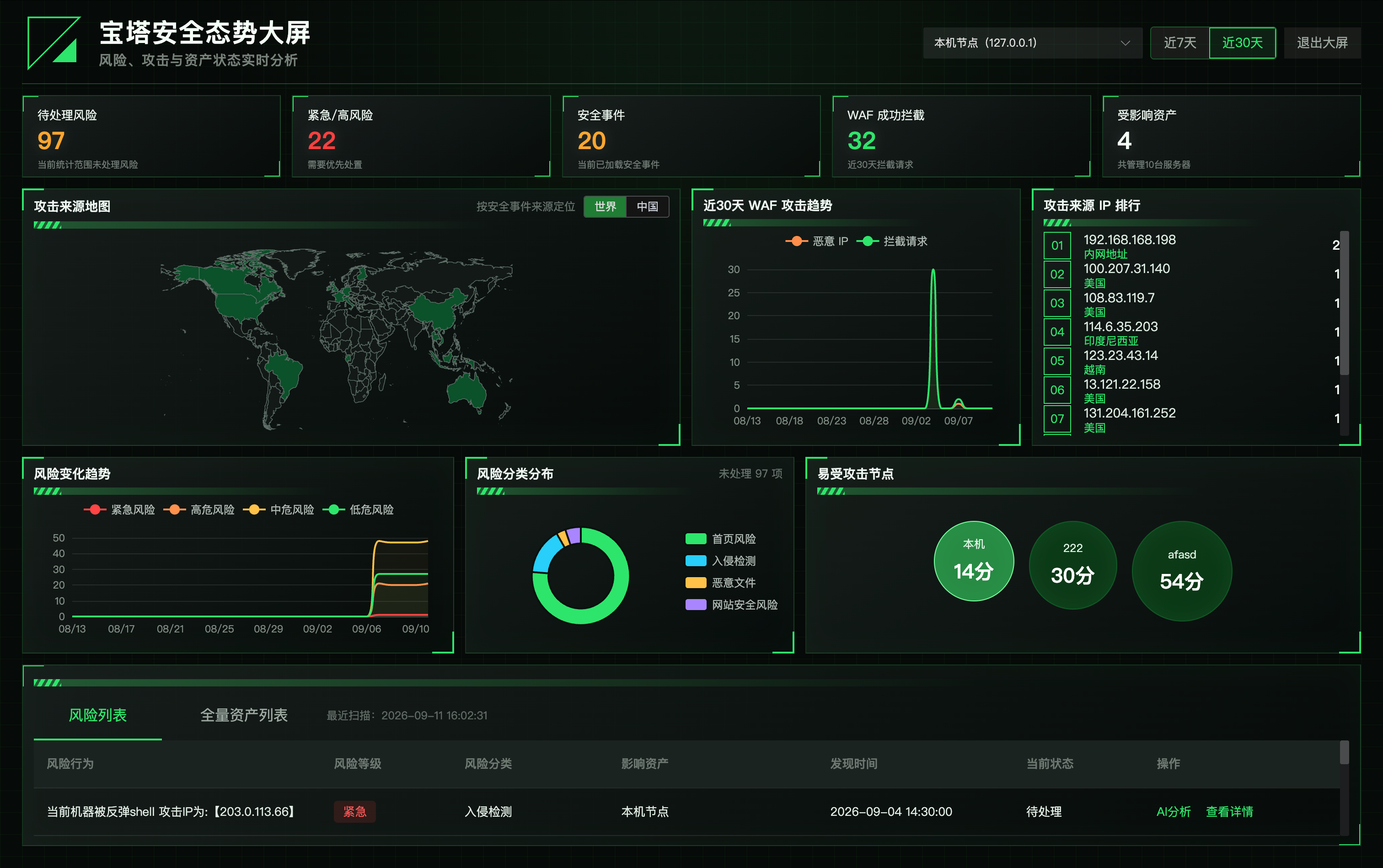
Task: Click the 入侵检测 blue legend swatch
Action: click(x=696, y=561)
